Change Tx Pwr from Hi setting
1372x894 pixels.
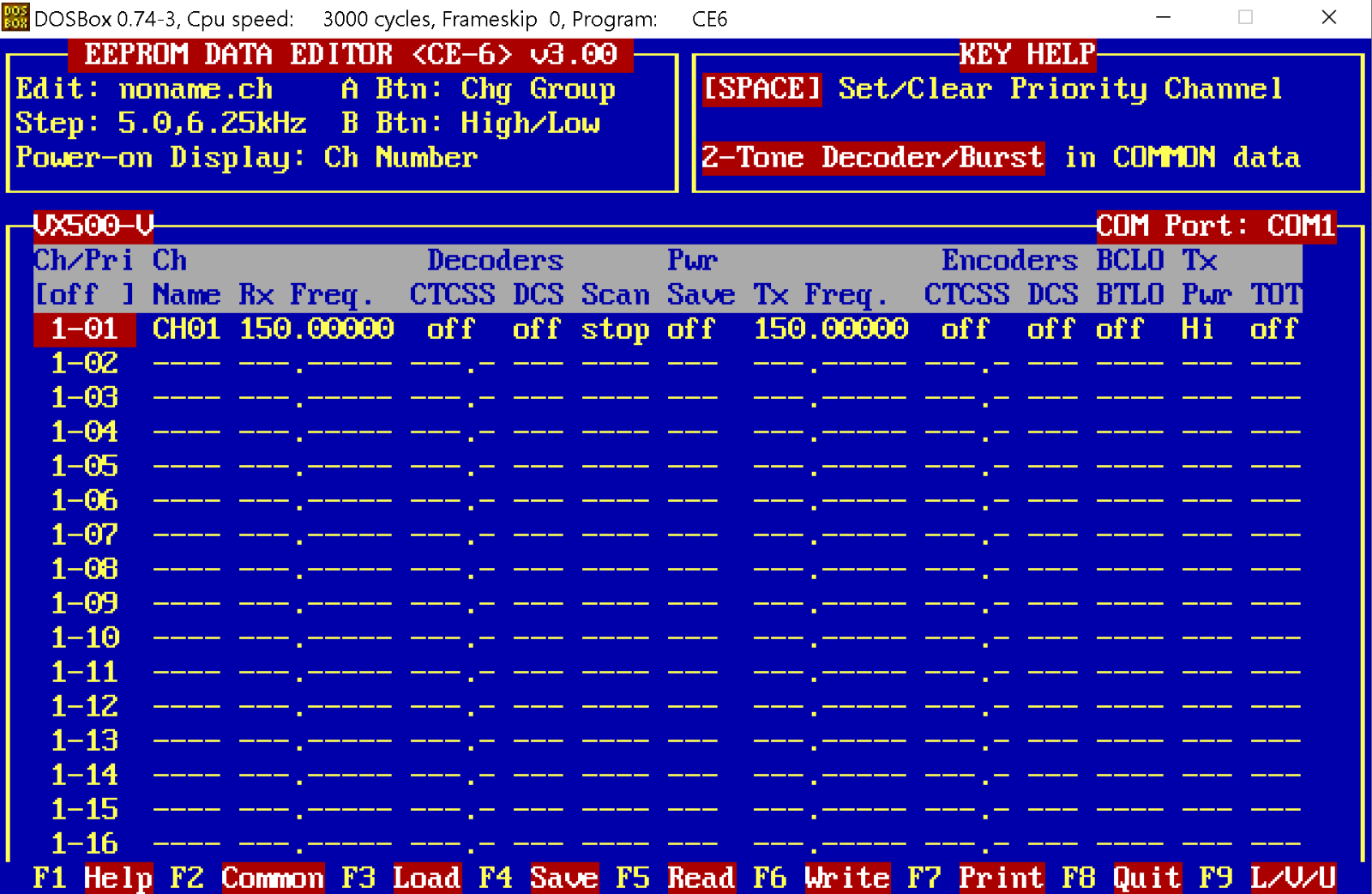(1198, 328)
